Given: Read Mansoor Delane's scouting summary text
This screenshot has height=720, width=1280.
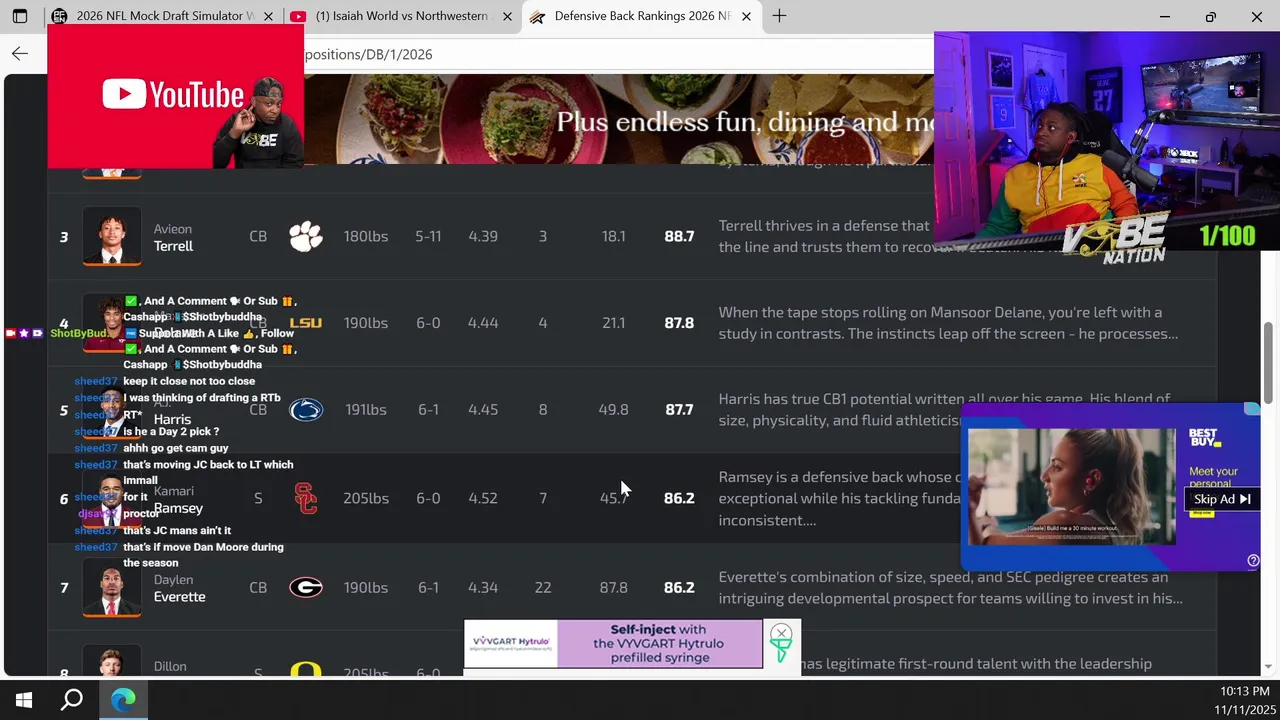Looking at the screenshot, I should [x=948, y=323].
